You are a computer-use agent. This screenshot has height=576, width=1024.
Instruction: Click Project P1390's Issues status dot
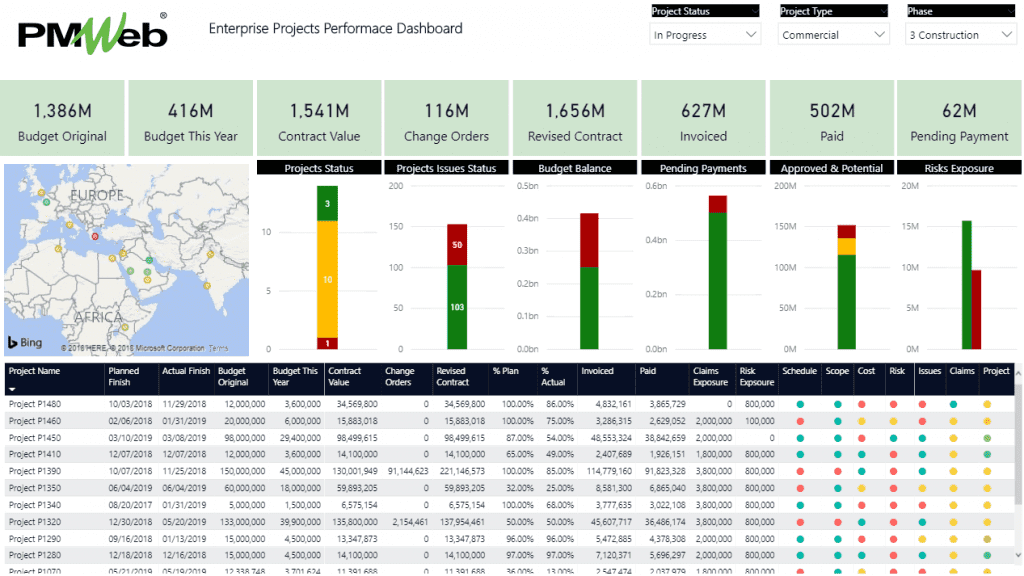[x=922, y=470]
